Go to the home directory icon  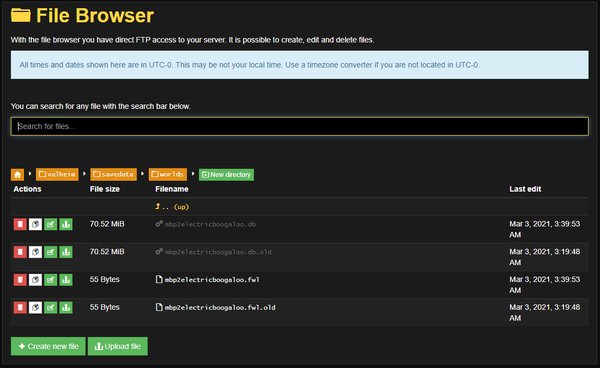17,174
